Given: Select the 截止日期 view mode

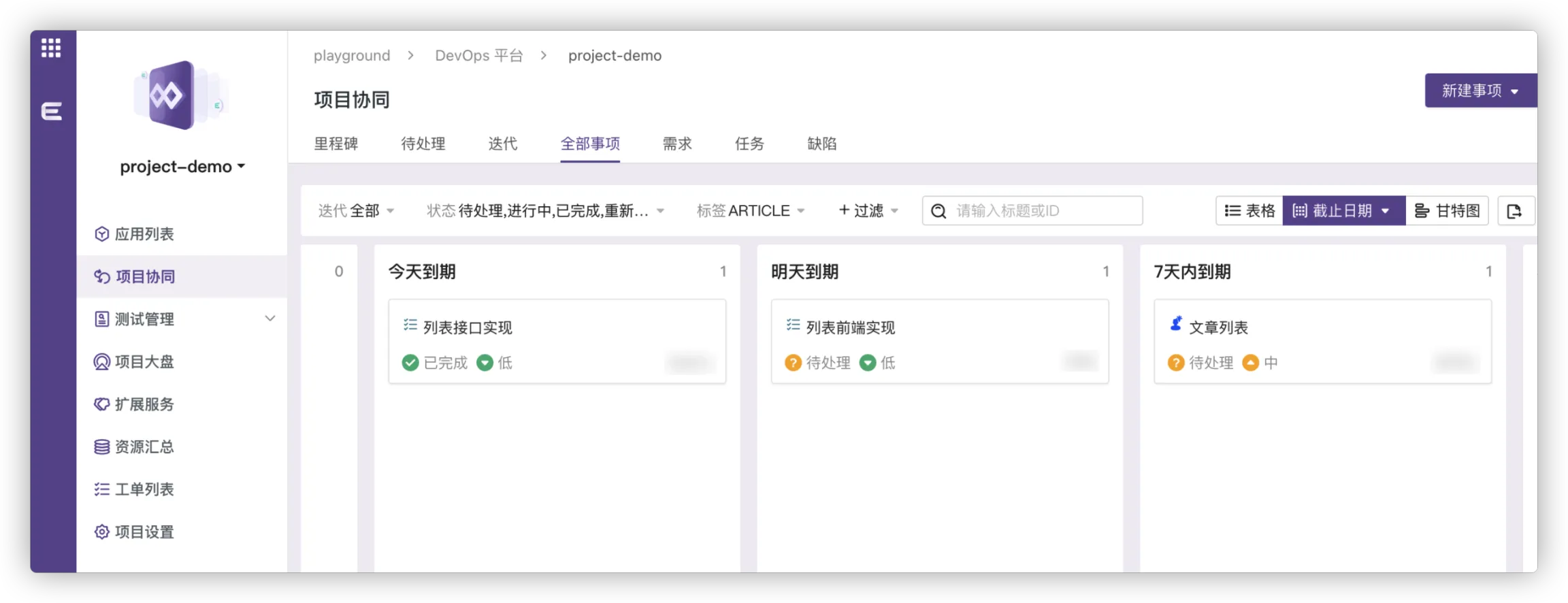Looking at the screenshot, I should pos(1342,211).
